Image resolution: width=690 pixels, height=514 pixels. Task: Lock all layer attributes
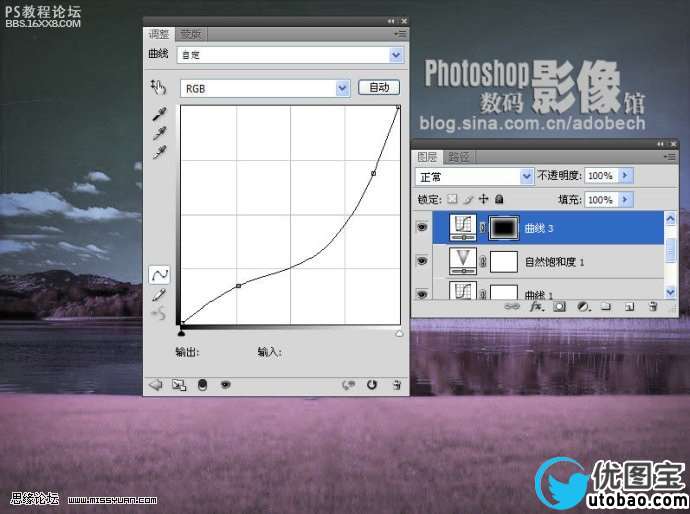coord(499,199)
